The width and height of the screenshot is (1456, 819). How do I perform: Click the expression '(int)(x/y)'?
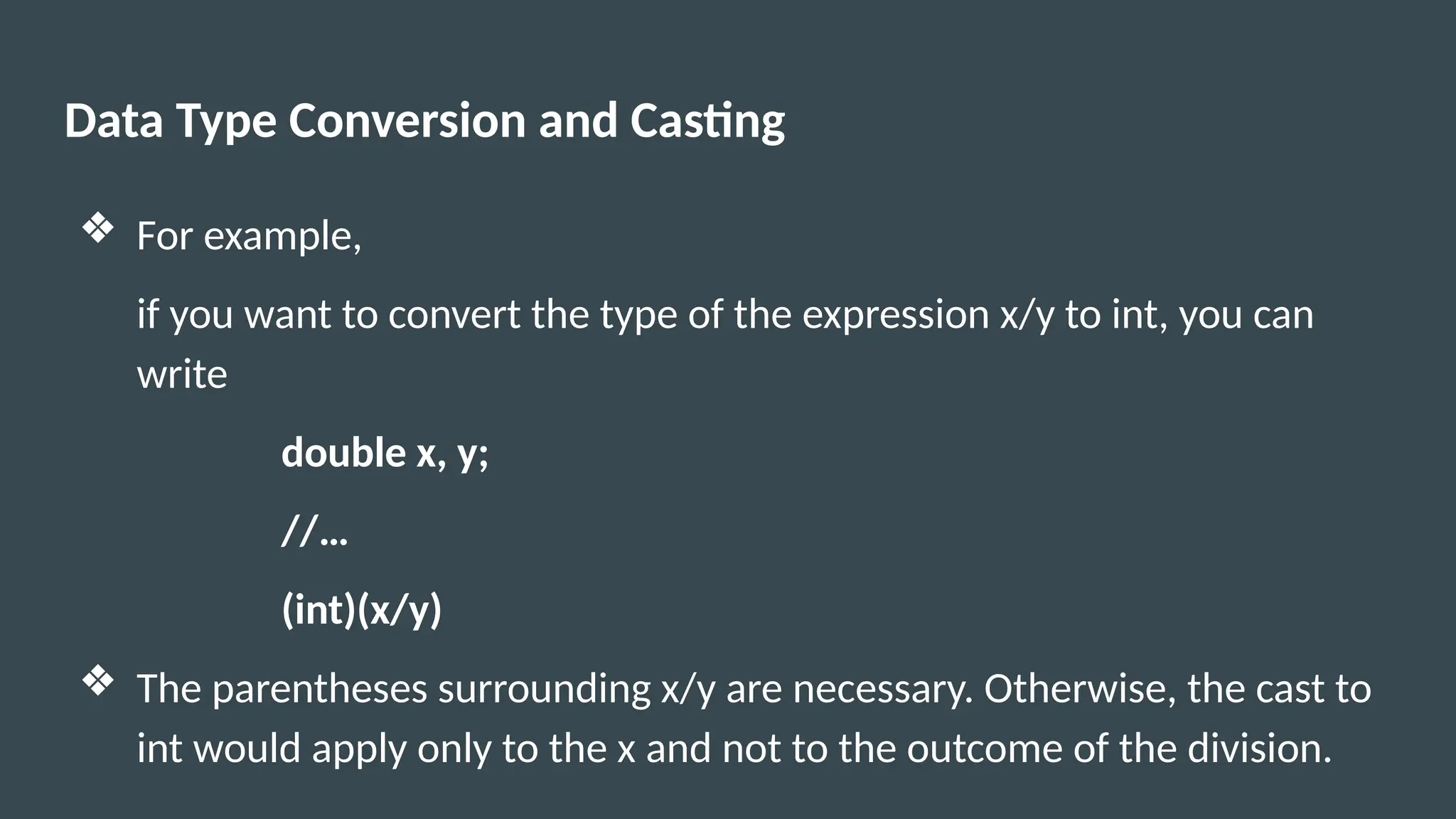(x=362, y=610)
